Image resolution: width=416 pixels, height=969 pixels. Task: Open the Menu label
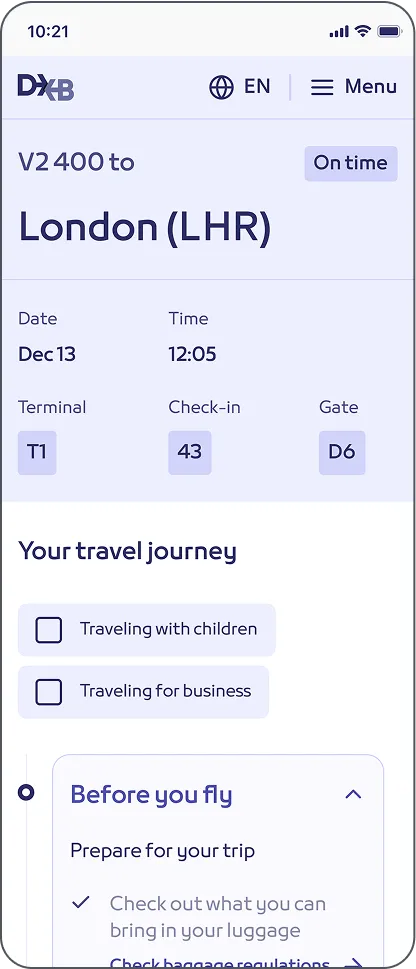371,87
